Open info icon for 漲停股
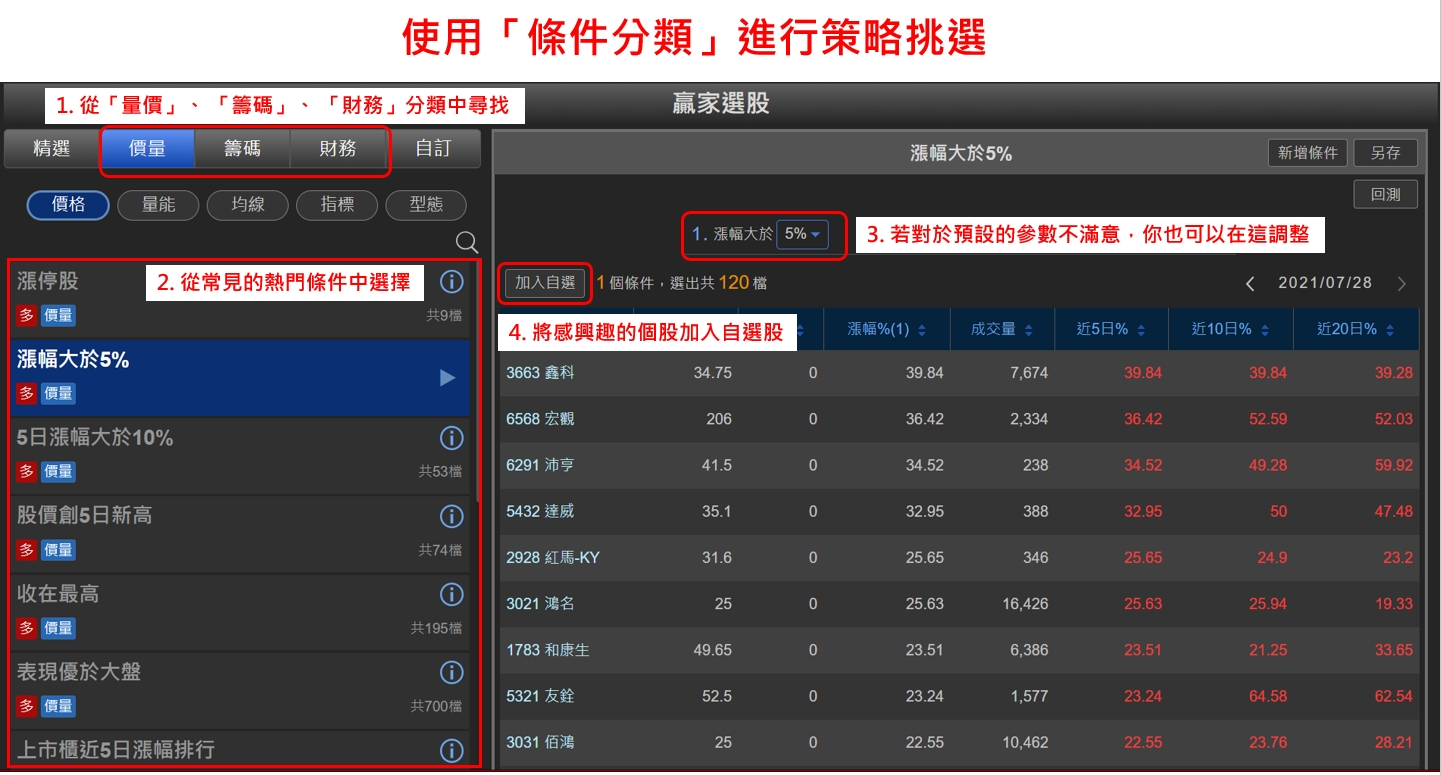Viewport: 1441px width, 775px height. click(452, 282)
